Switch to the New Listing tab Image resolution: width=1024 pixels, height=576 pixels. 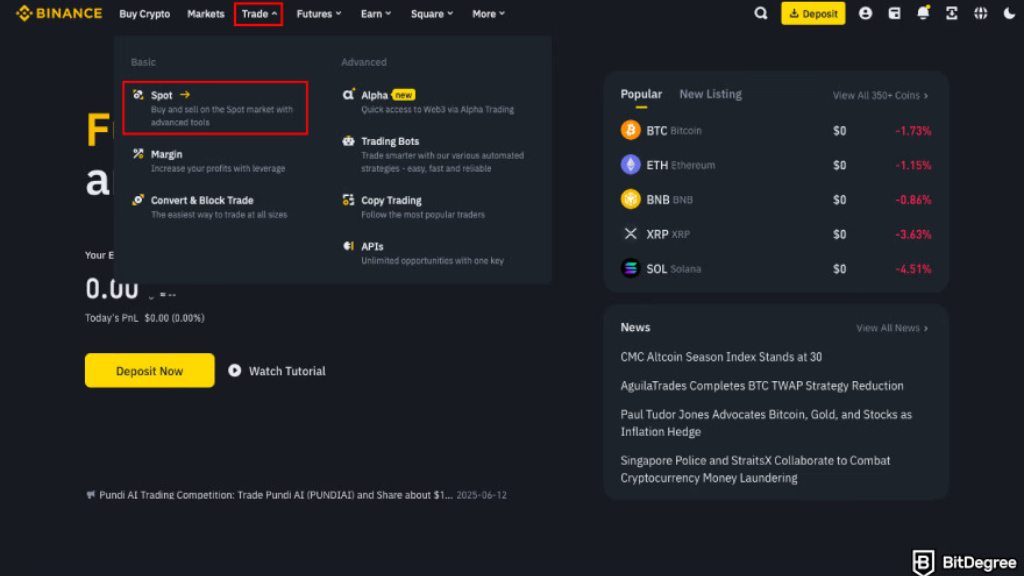click(x=711, y=94)
